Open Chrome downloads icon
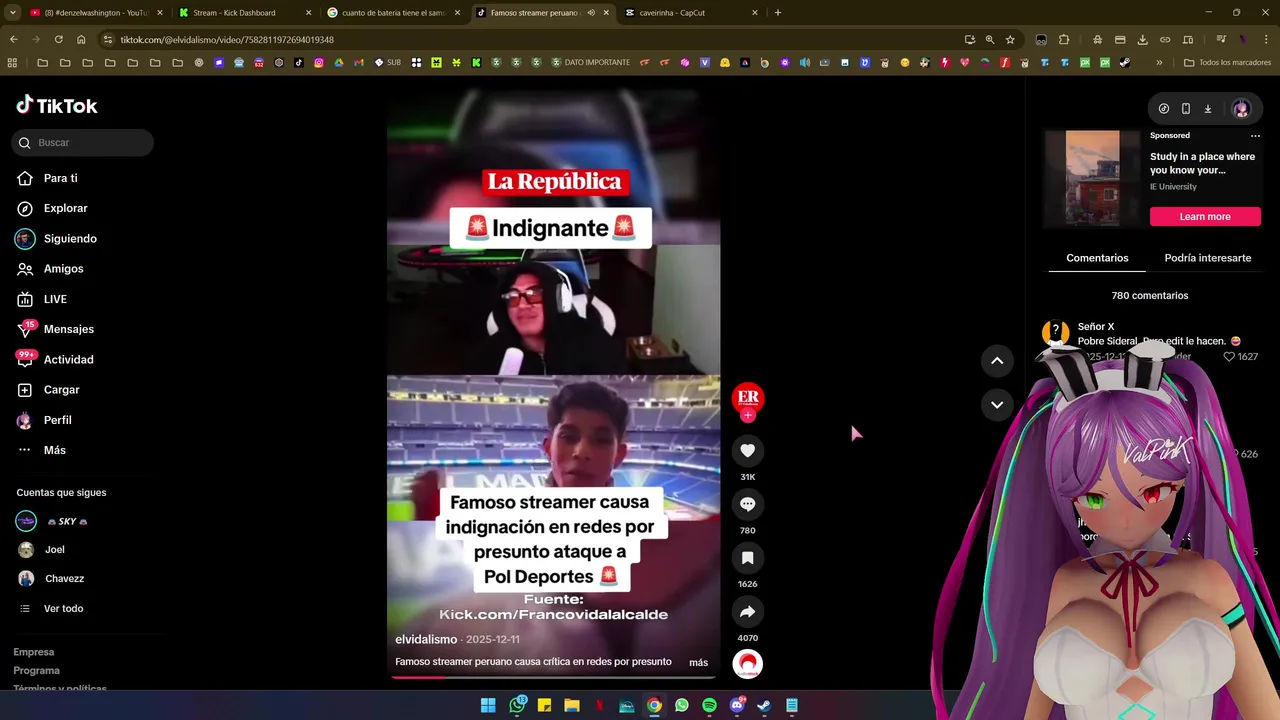 tap(1143, 39)
